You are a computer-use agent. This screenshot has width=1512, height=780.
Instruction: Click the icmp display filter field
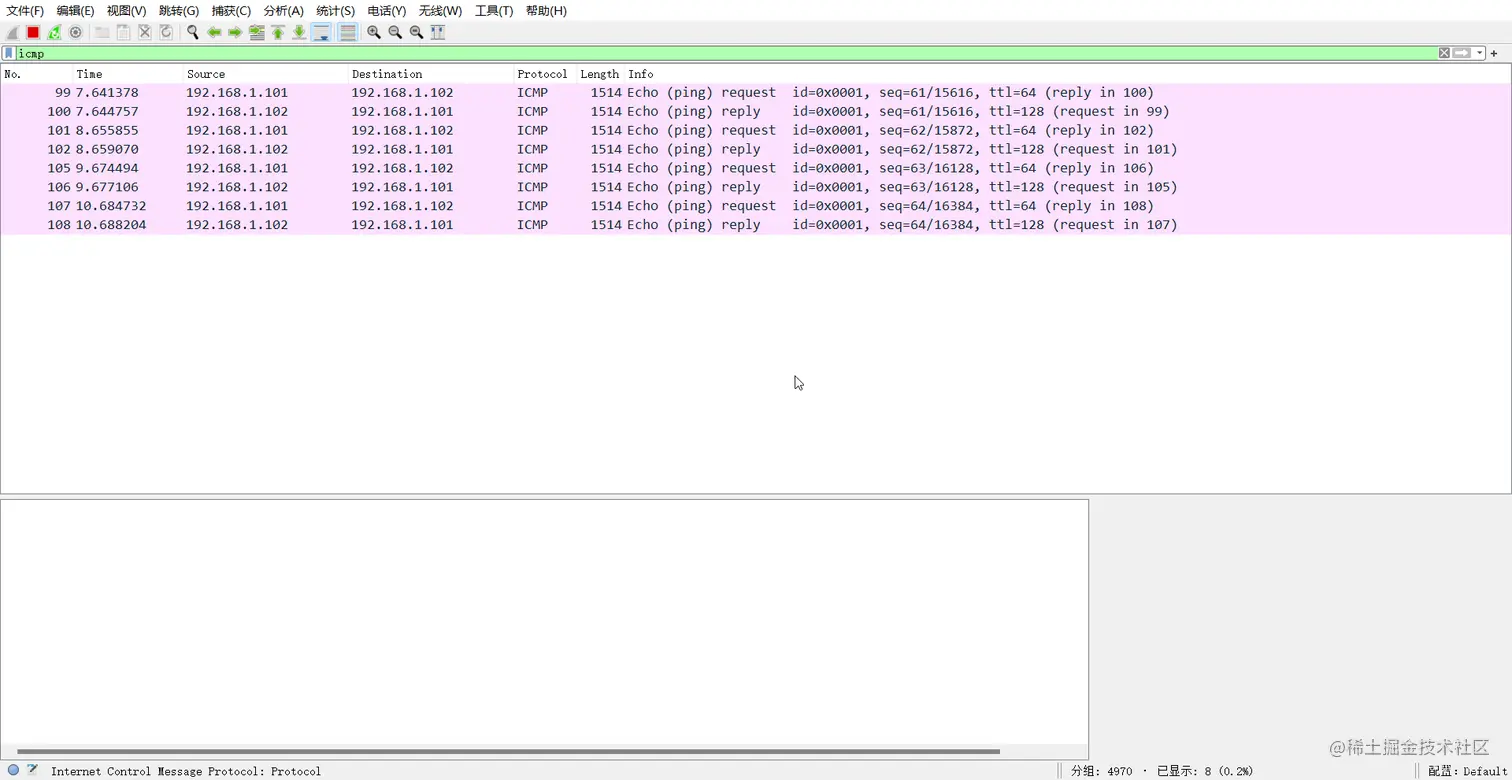coord(726,53)
